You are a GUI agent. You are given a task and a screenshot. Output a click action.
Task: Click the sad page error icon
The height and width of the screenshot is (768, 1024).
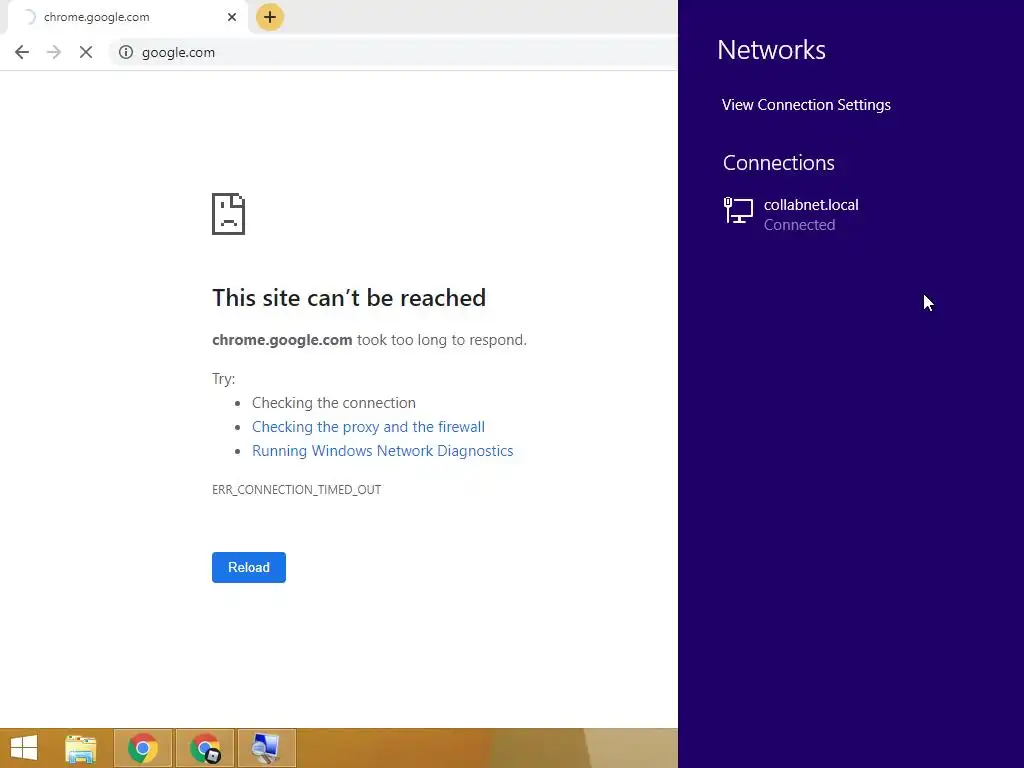(229, 214)
